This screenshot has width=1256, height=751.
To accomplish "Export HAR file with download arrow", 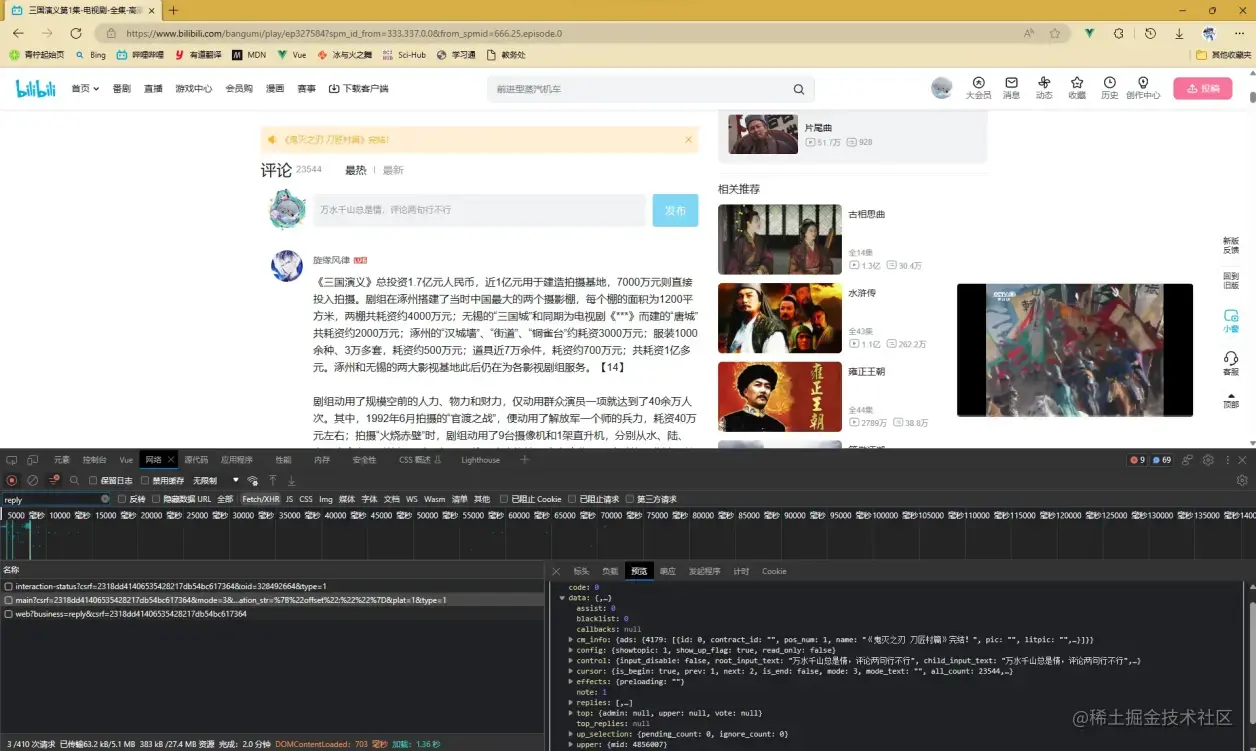I will point(292,481).
